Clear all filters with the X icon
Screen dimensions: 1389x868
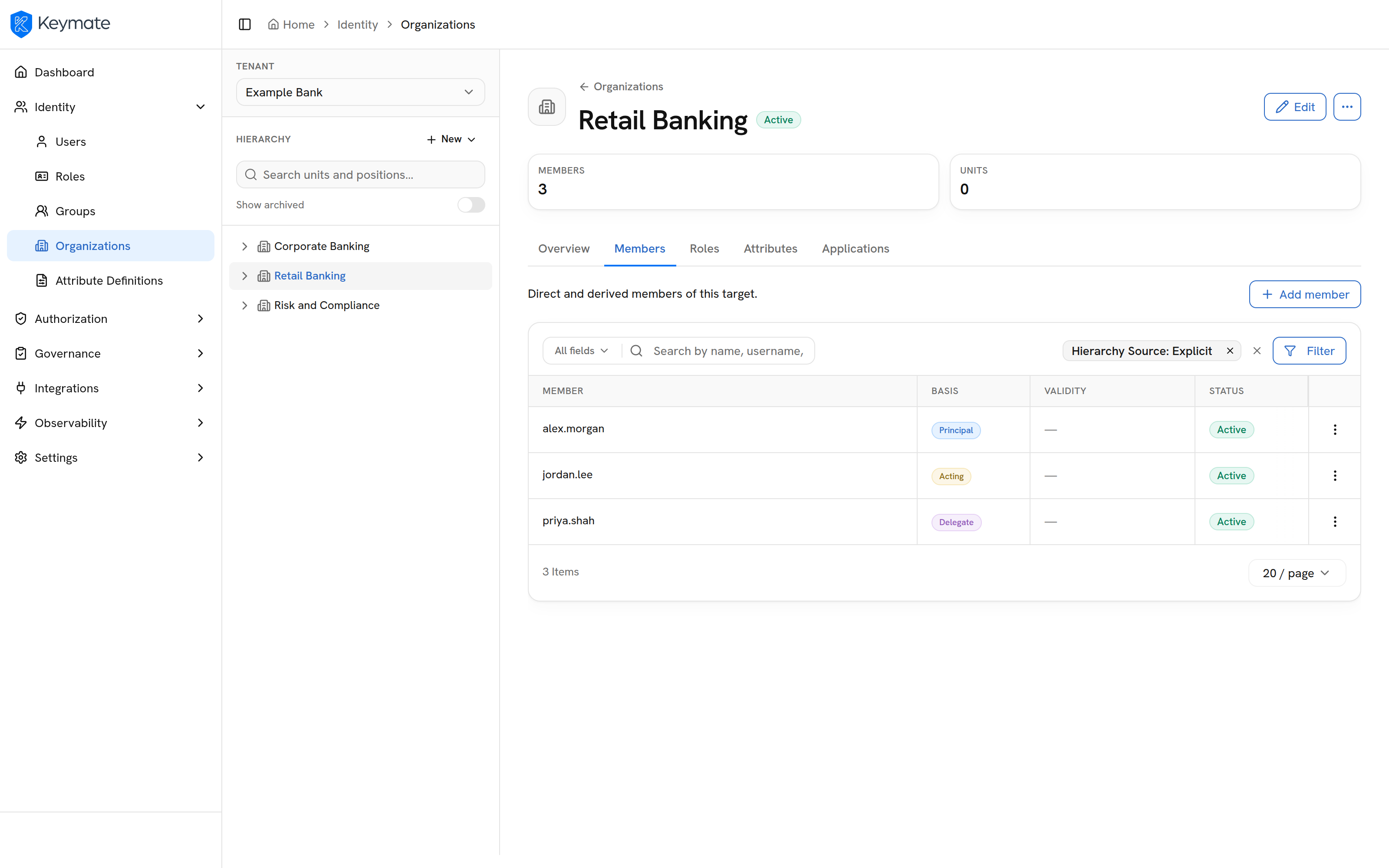click(1257, 351)
